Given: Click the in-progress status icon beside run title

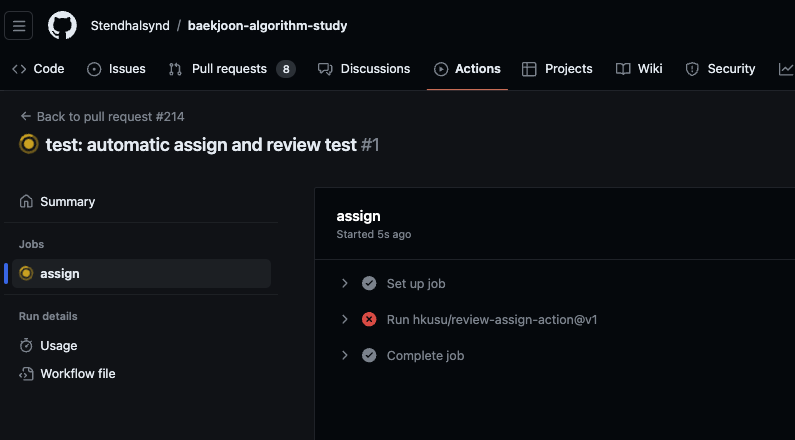Looking at the screenshot, I should point(29,144).
